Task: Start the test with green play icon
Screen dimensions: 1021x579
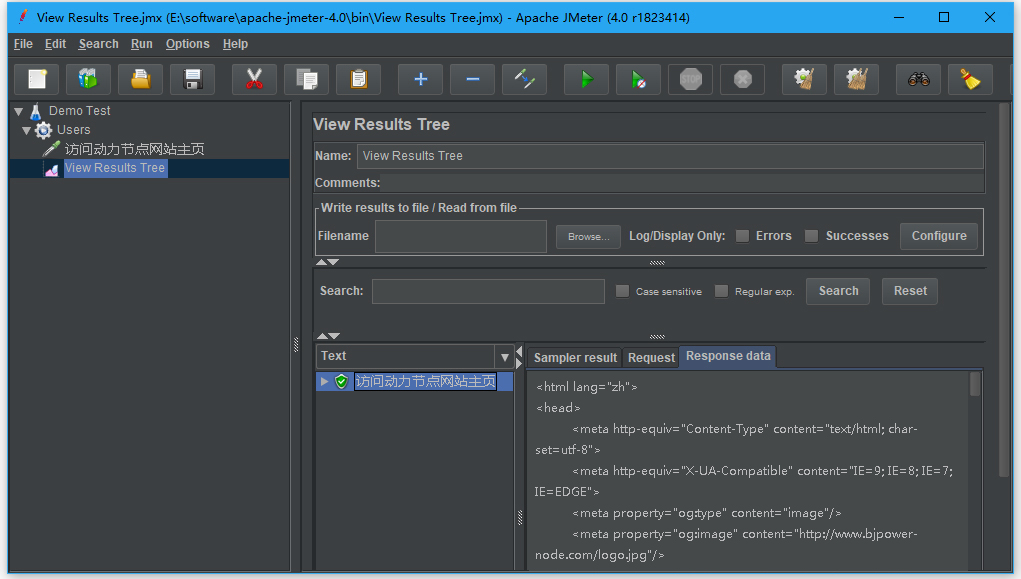Action: tap(587, 79)
